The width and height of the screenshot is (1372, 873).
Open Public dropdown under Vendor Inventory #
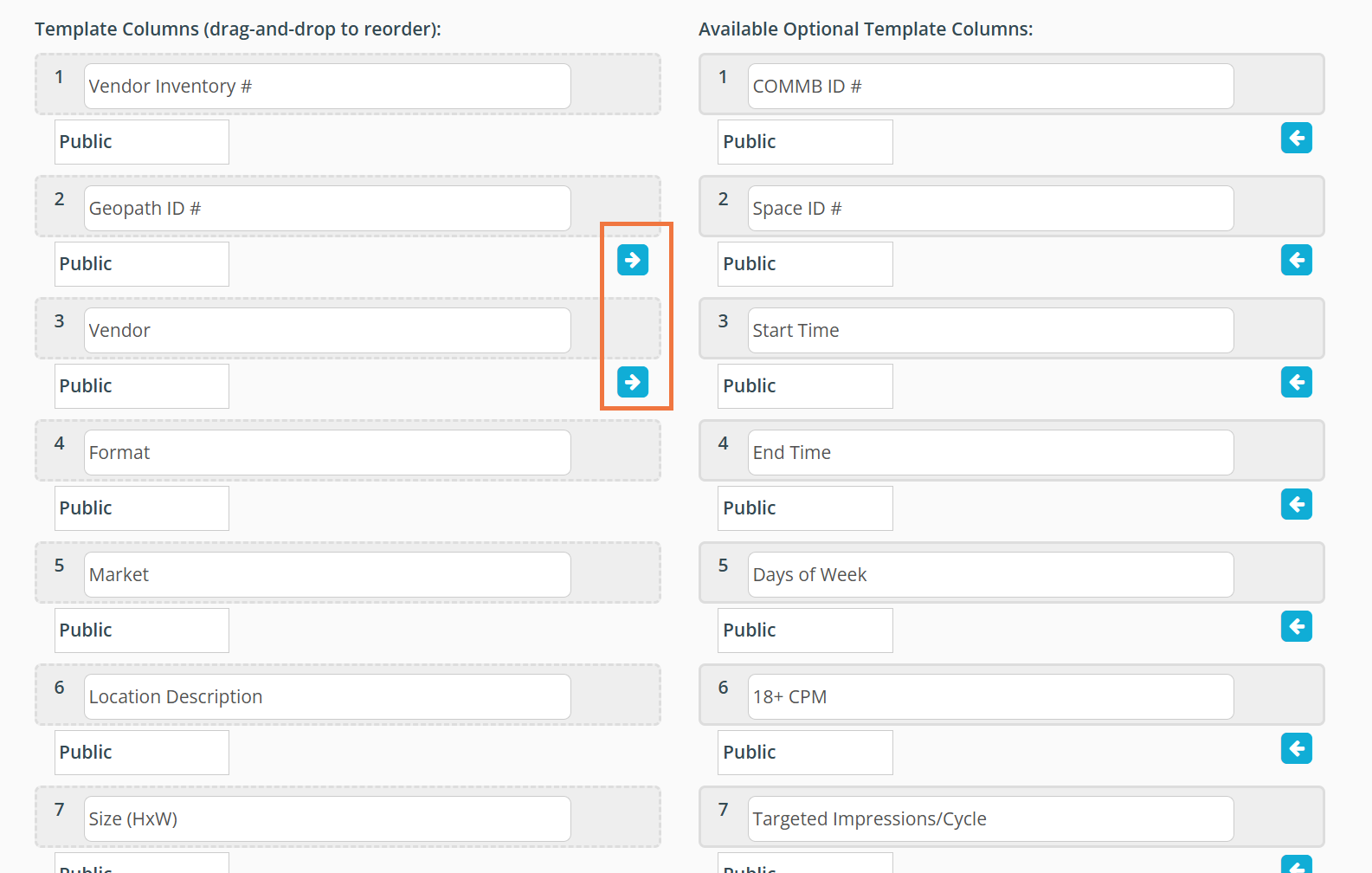142,142
